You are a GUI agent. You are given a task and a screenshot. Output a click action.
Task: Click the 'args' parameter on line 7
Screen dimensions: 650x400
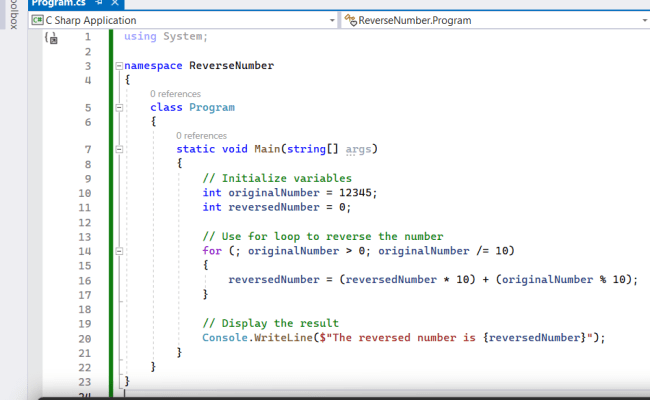358,149
